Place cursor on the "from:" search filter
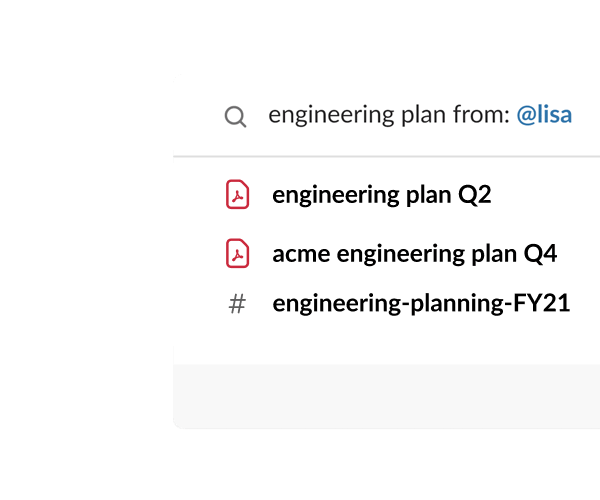Viewport: 600px width, 500px height. pyautogui.click(x=478, y=115)
